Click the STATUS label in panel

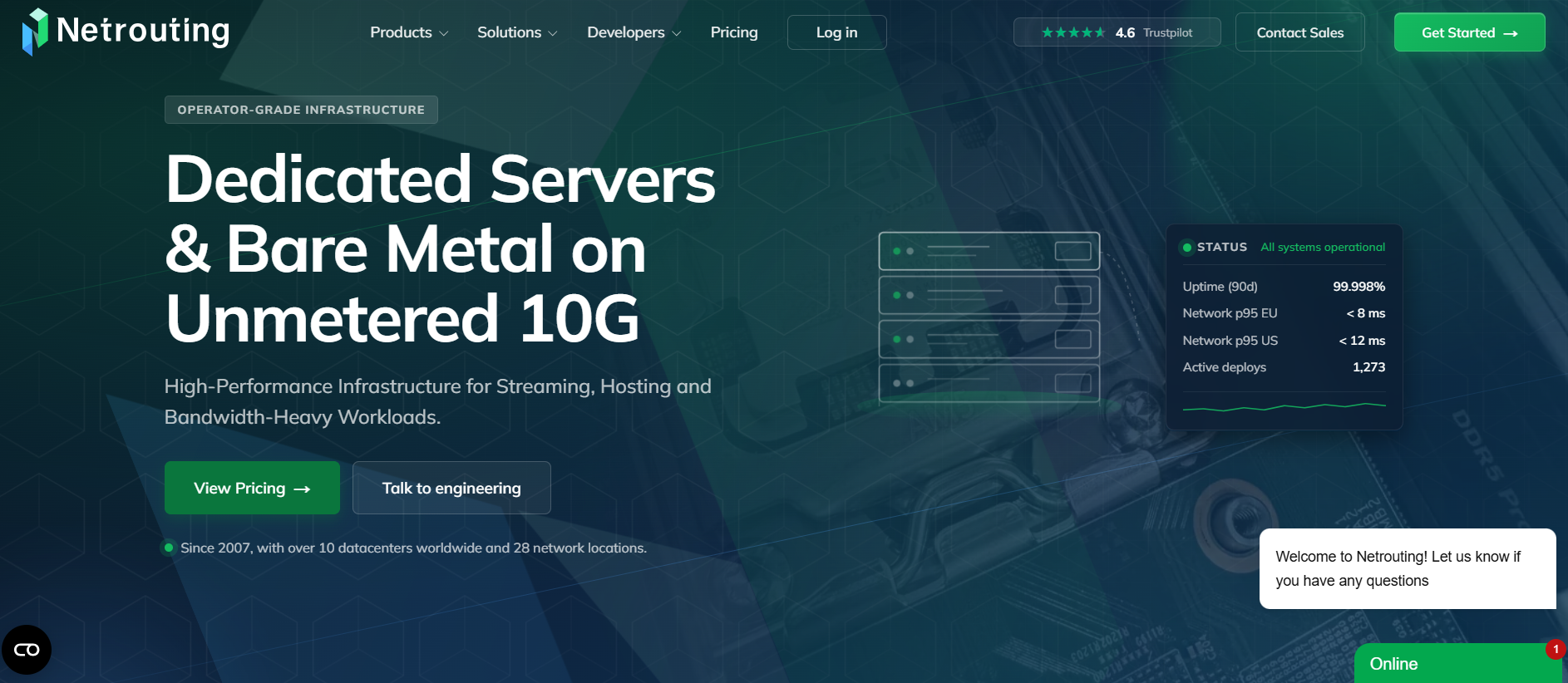point(1222,247)
